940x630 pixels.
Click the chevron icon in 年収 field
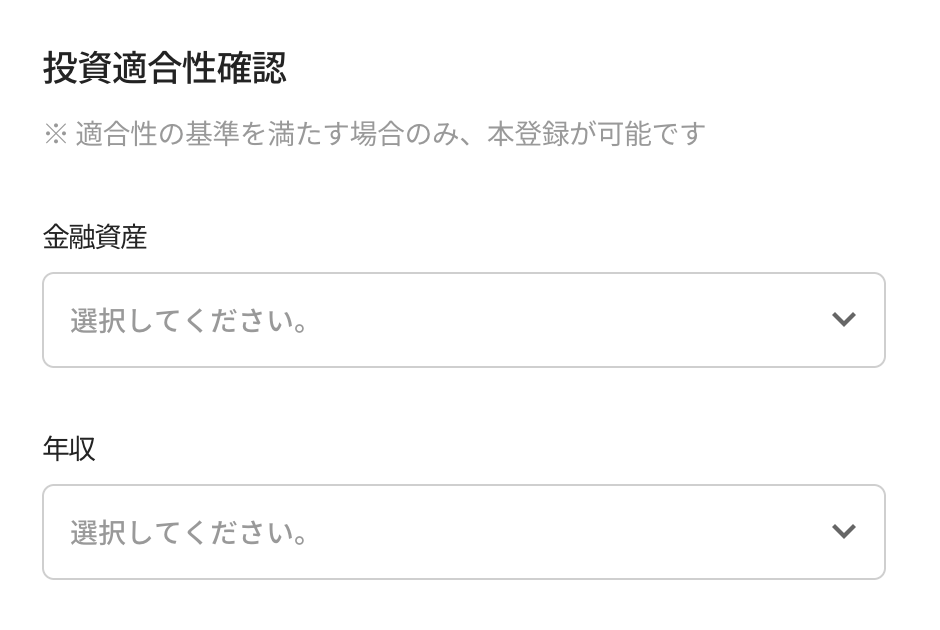click(843, 532)
